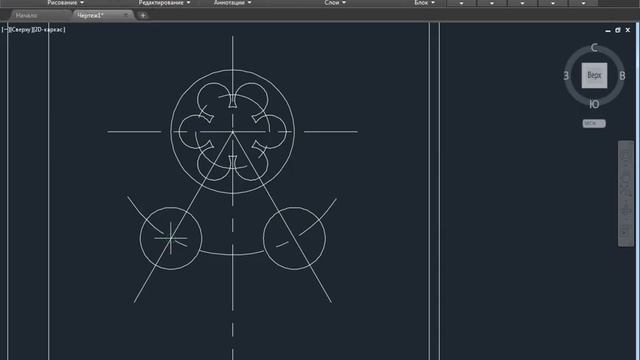Viewport: 640px width, 360px height.
Task: Create a new drawing tab with plus
Action: pos(143,16)
